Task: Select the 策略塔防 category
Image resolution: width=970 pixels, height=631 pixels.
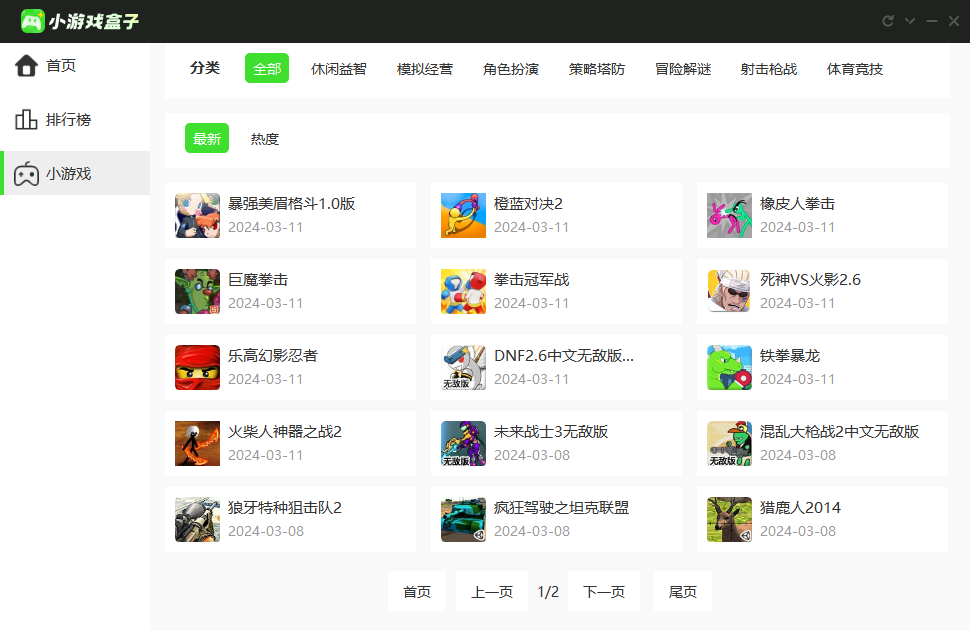Action: point(596,69)
